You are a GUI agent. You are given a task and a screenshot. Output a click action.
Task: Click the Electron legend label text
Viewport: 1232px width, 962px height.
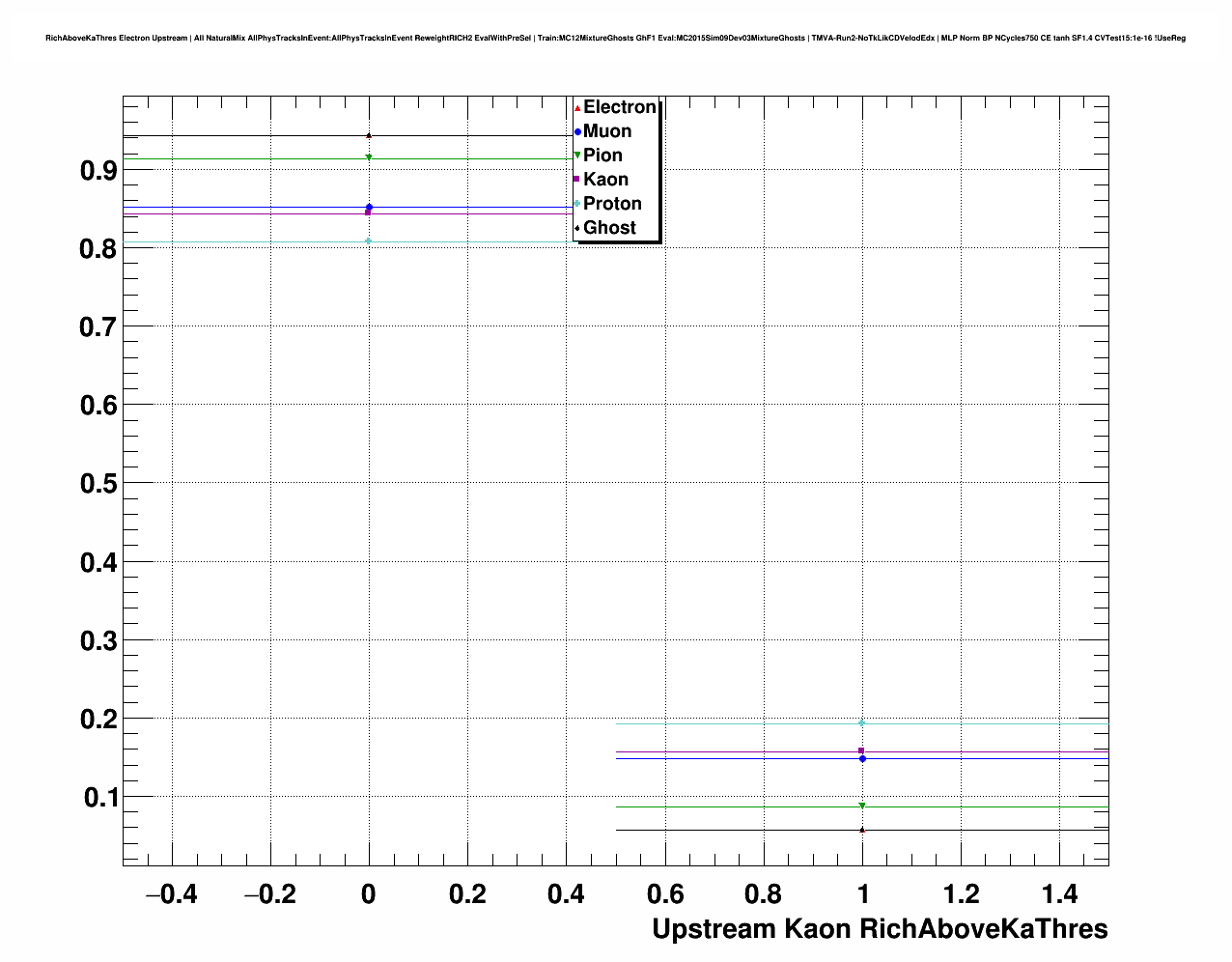pos(620,107)
